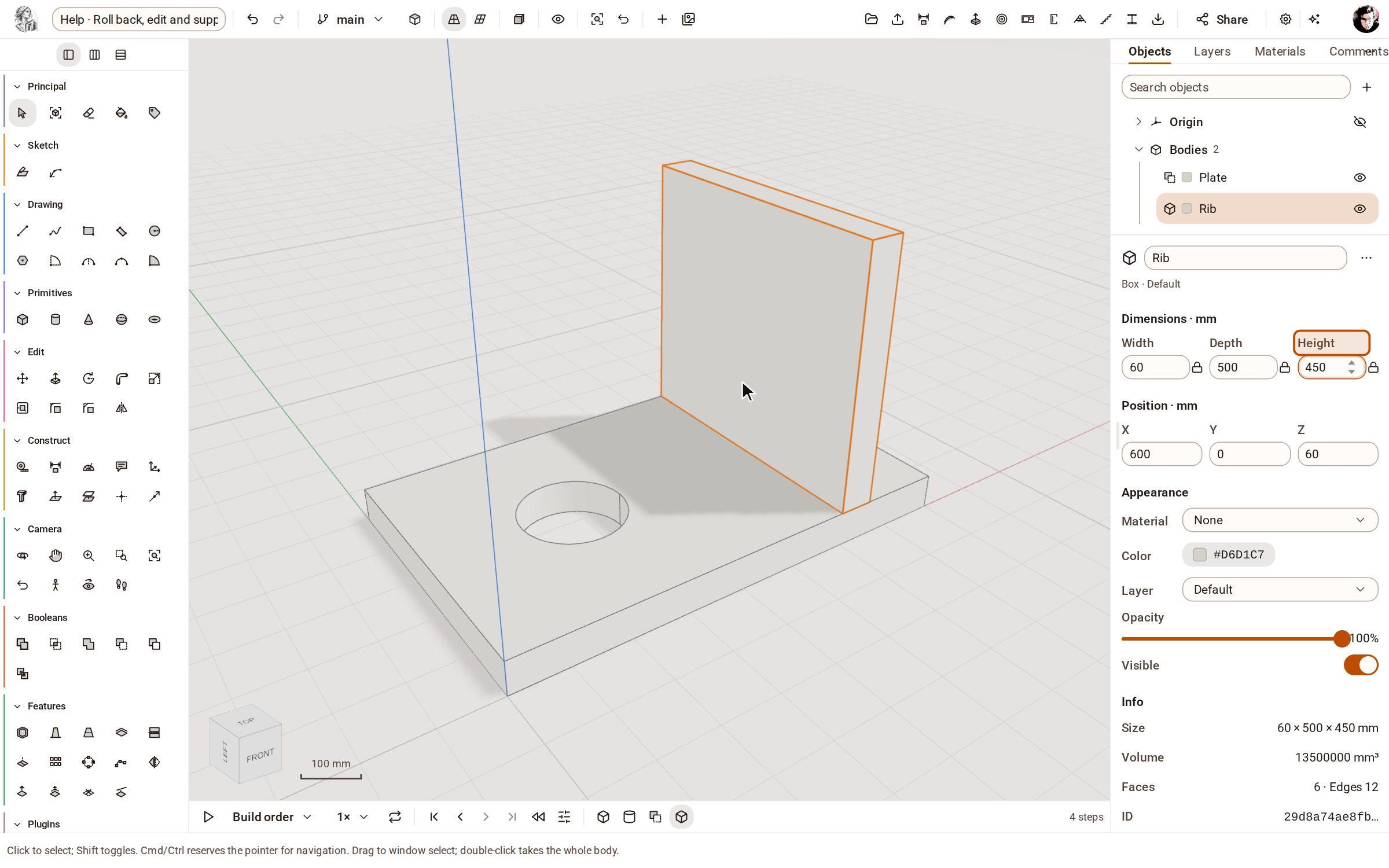This screenshot has width=1389, height=868.
Task: Open the Layer dropdown set to Default
Action: point(1280,590)
